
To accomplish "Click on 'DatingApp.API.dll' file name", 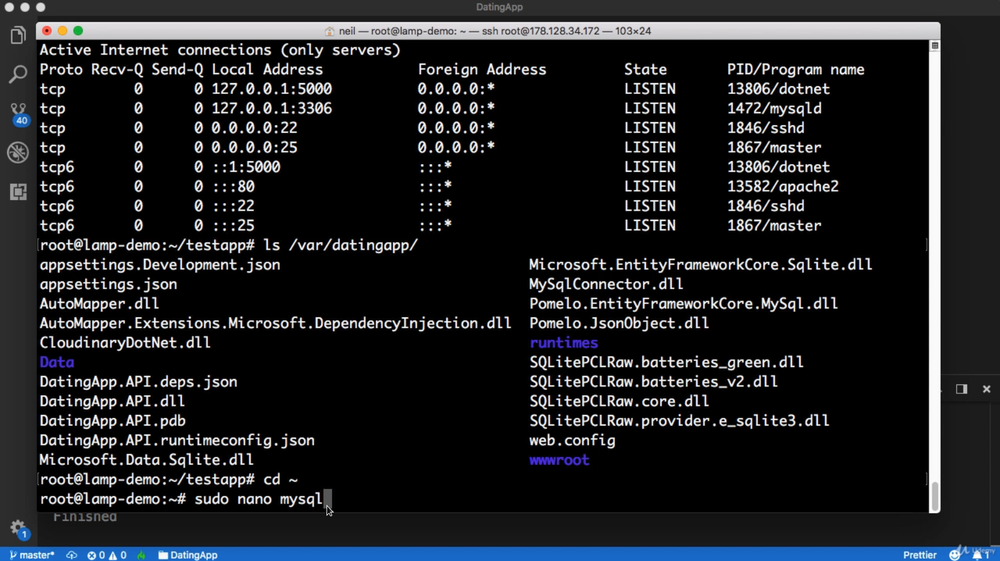I will click(112, 401).
